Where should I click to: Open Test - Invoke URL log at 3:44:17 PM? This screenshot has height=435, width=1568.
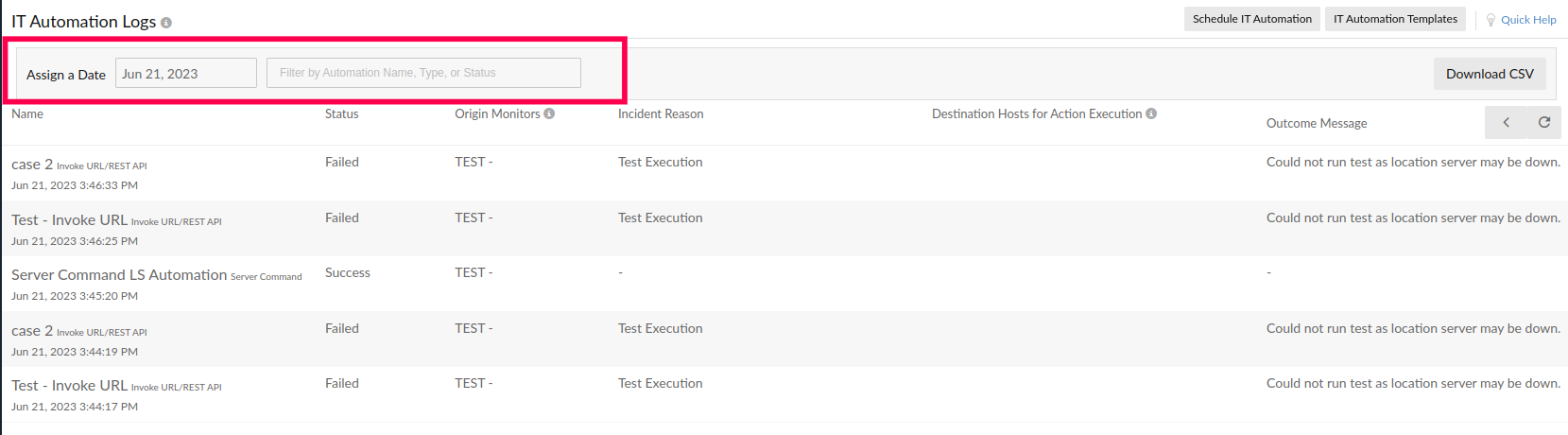[69, 386]
